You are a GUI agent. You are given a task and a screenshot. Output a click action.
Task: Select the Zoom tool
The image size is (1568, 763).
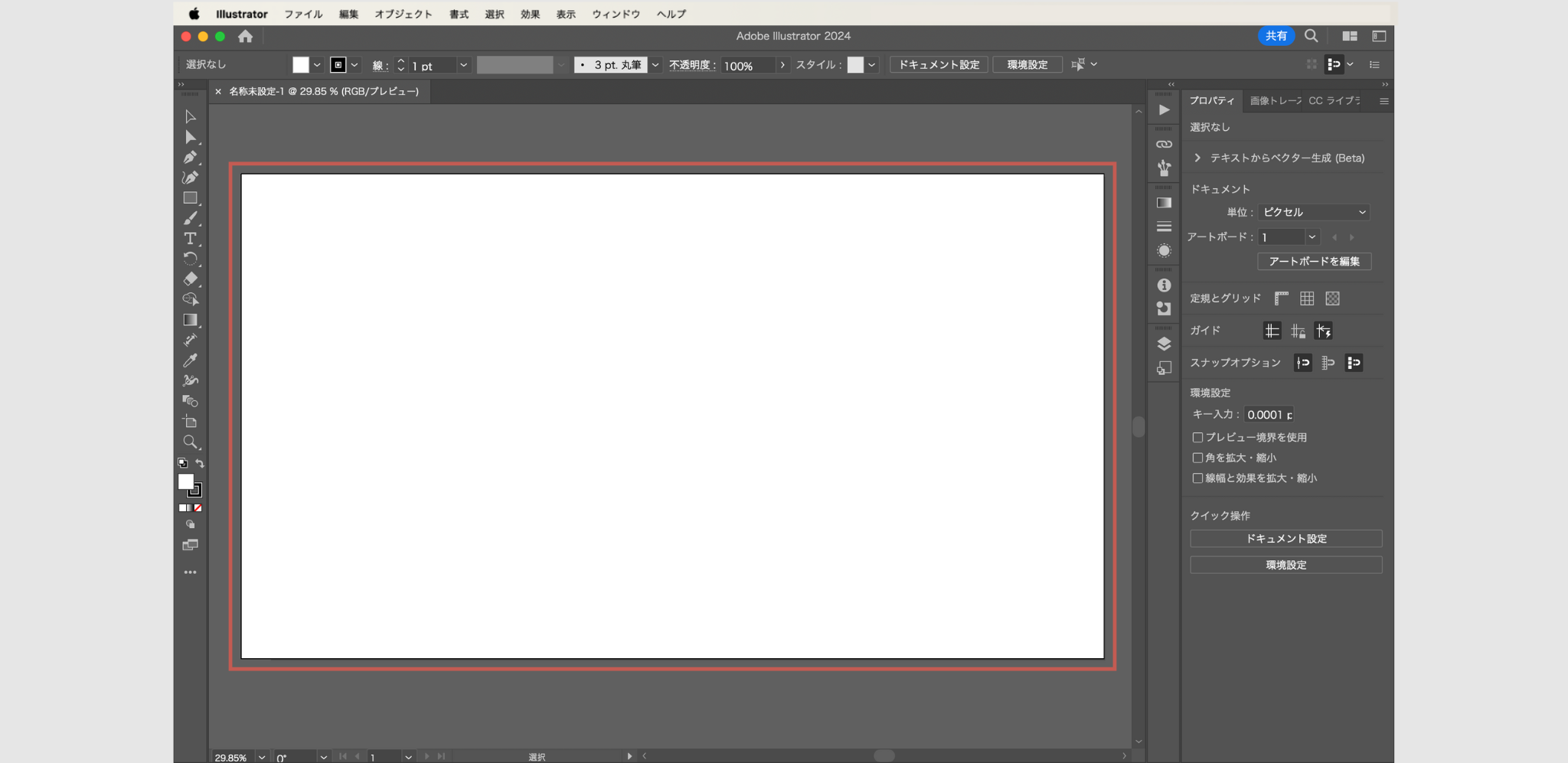(x=190, y=442)
